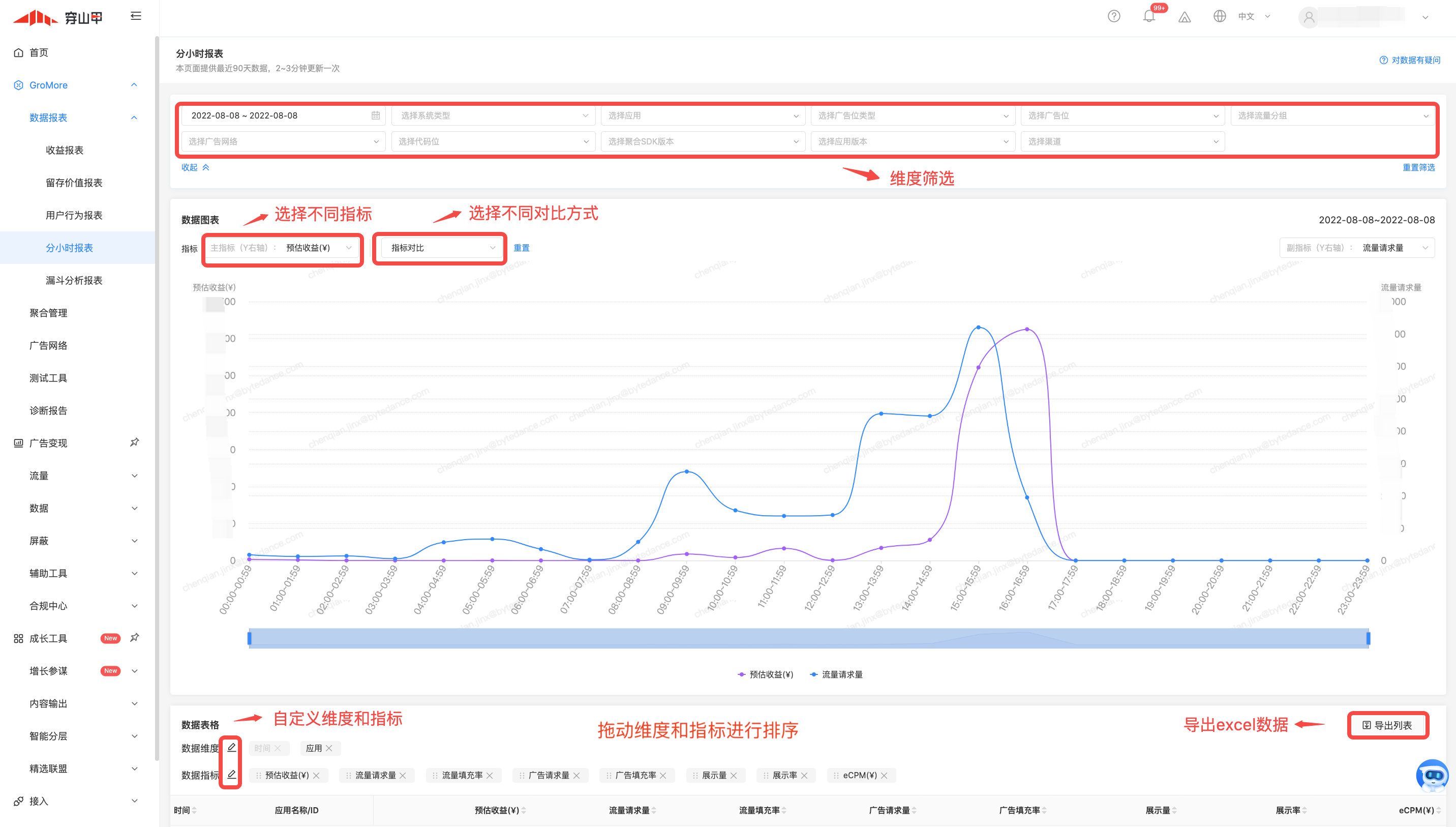Viewport: 1456px width, 827px height.
Task: Open 留存价值报表 in sidebar
Action: pos(74,182)
